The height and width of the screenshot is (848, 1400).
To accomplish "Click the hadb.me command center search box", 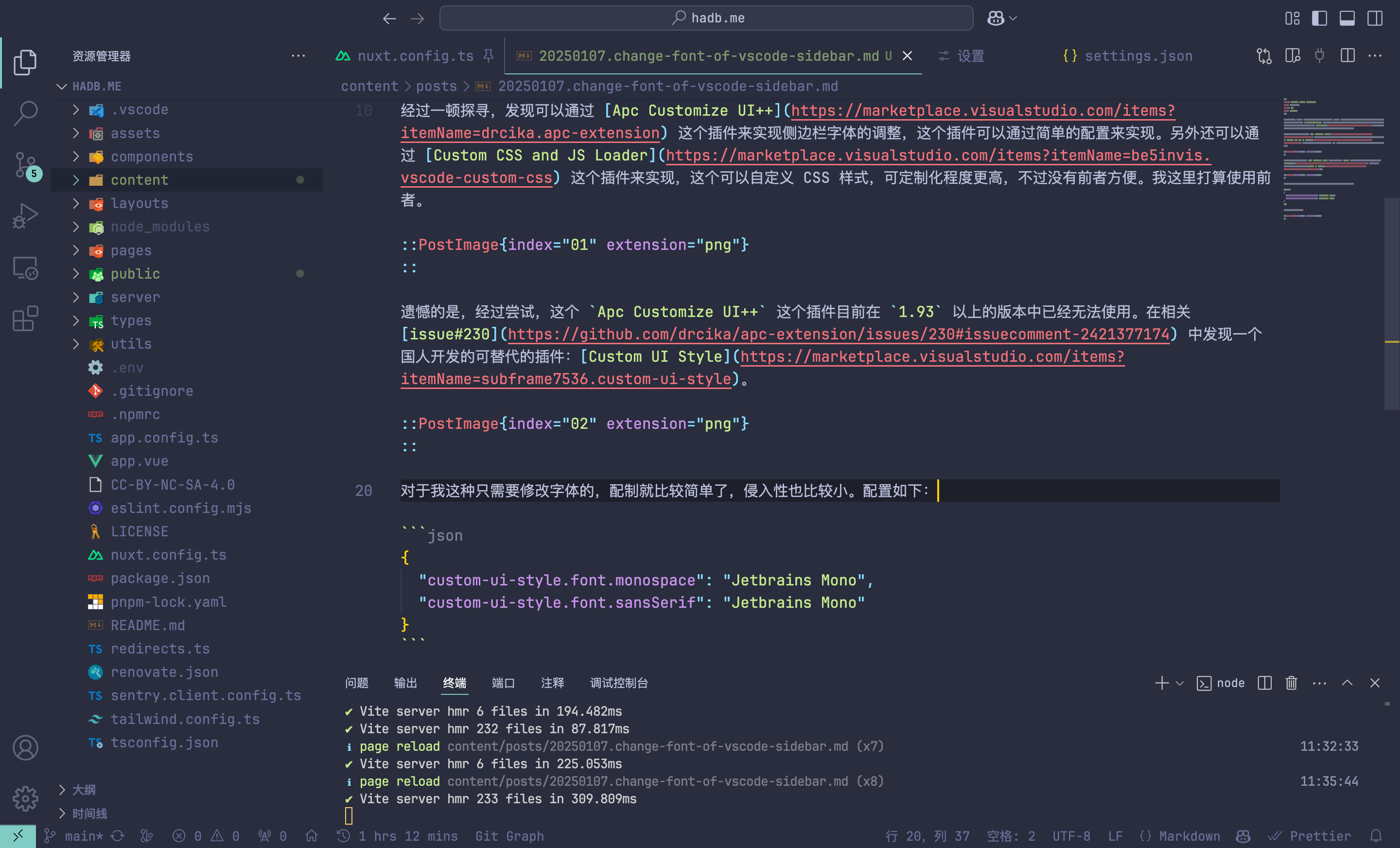I will point(706,18).
